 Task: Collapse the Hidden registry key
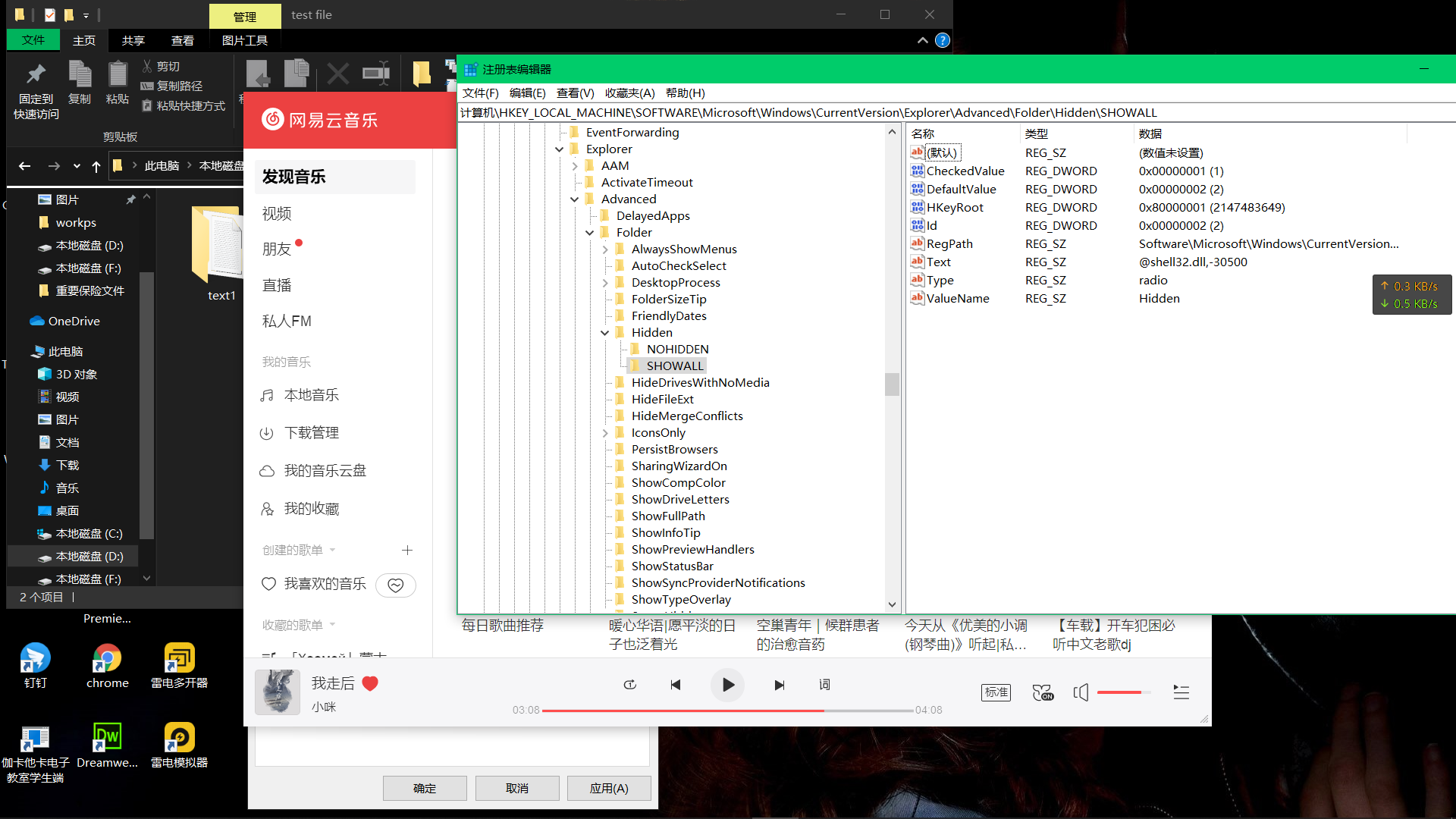pos(604,333)
